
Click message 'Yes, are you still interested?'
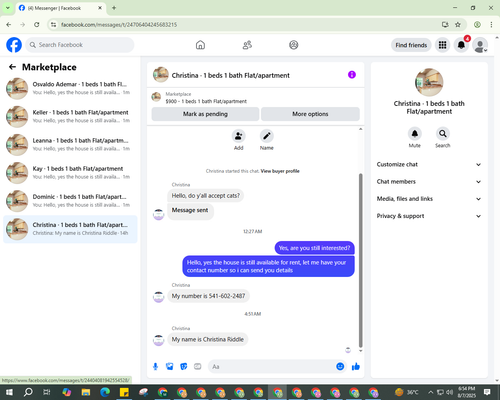click(x=315, y=248)
